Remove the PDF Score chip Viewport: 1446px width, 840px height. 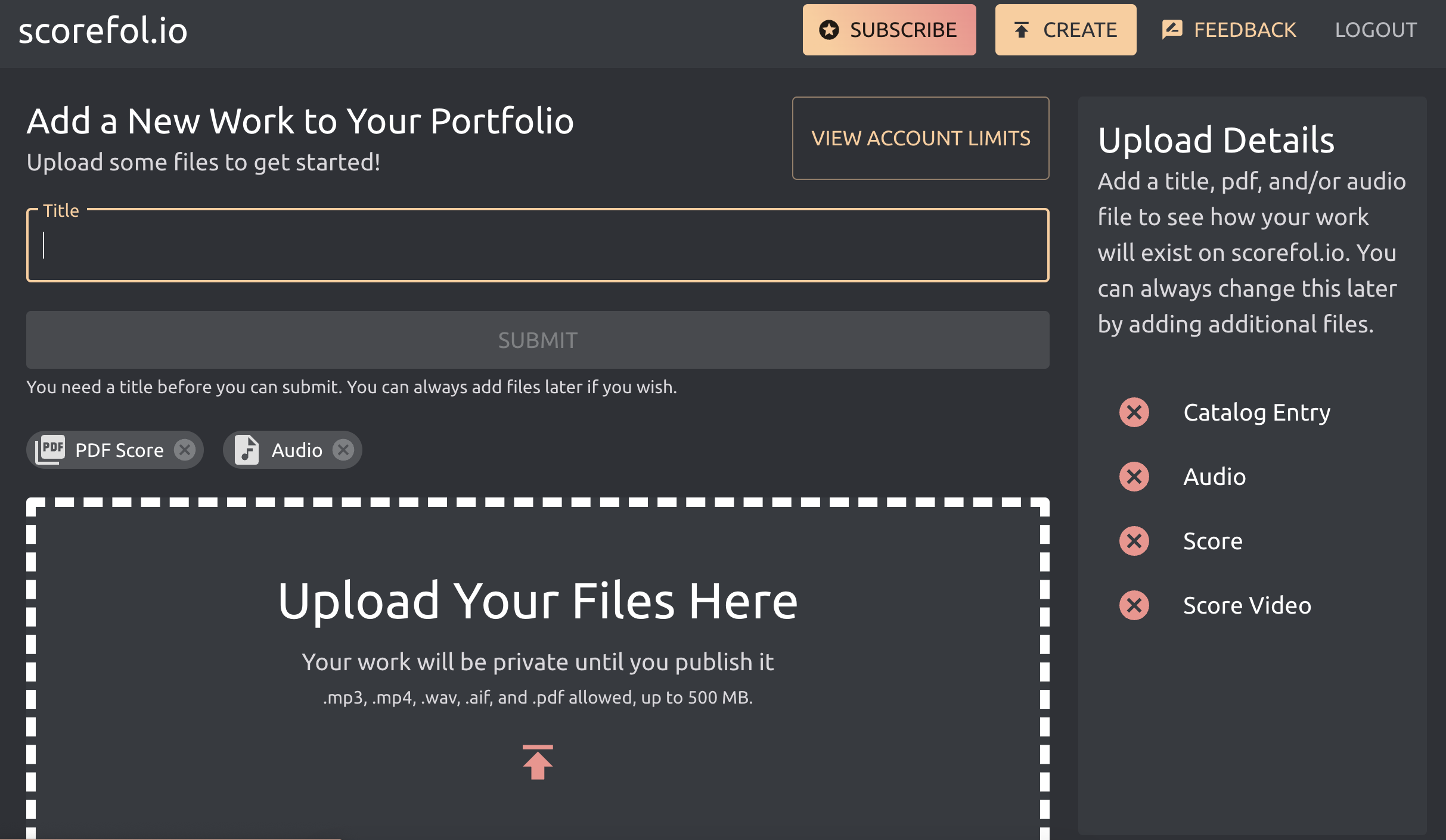(185, 450)
